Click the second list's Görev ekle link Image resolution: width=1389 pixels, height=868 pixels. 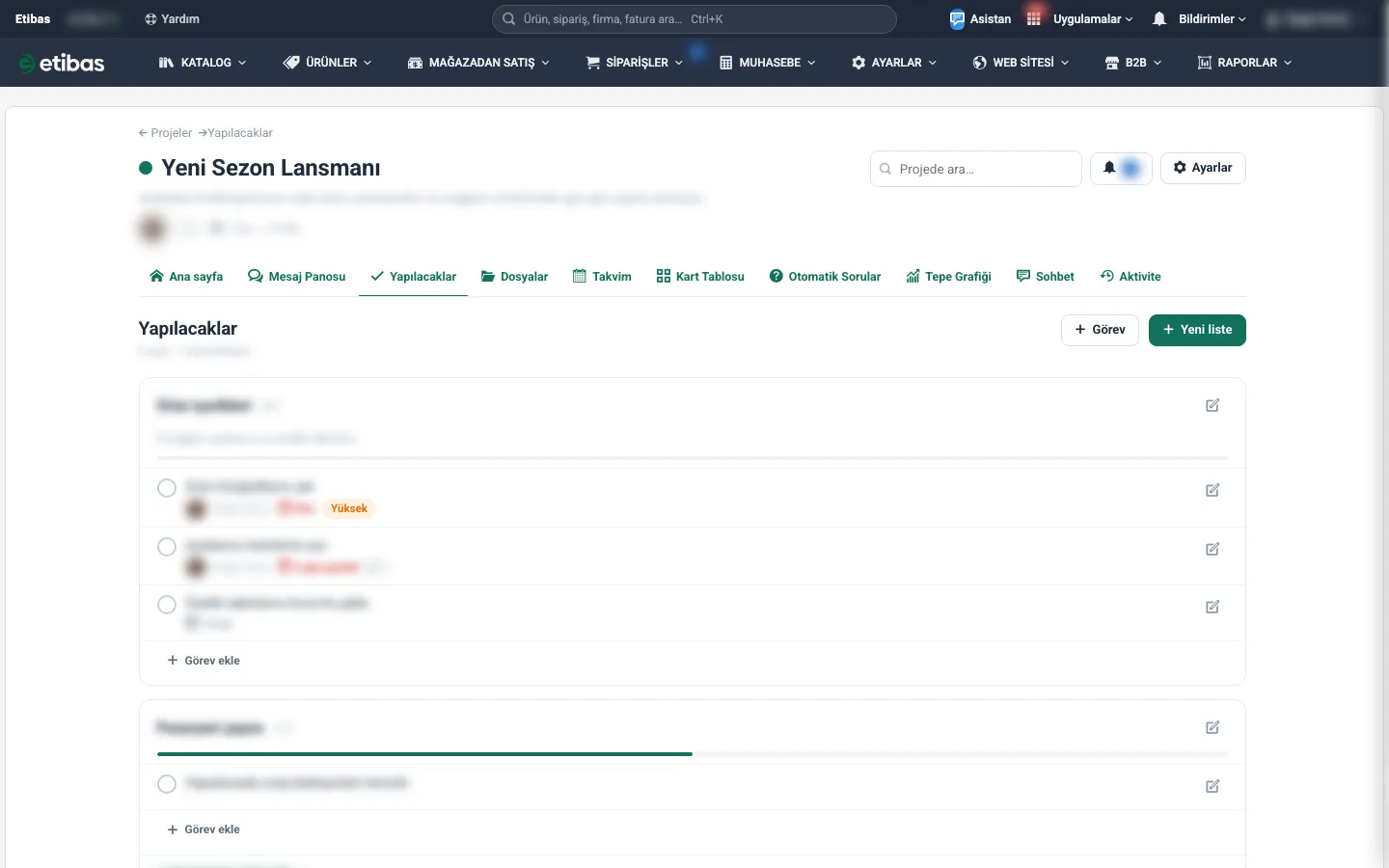pyautogui.click(x=204, y=829)
